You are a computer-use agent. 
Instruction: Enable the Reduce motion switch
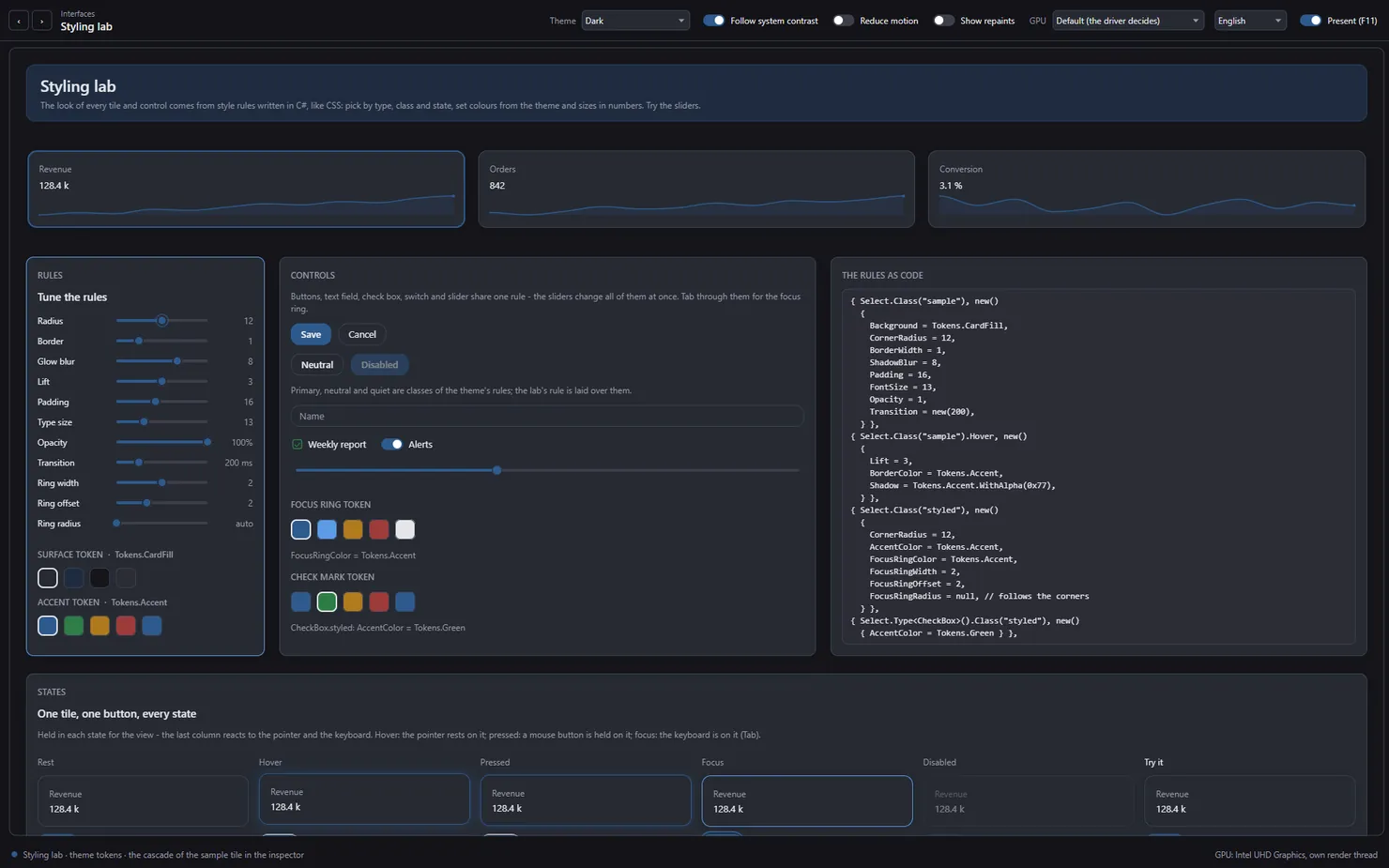(x=843, y=21)
